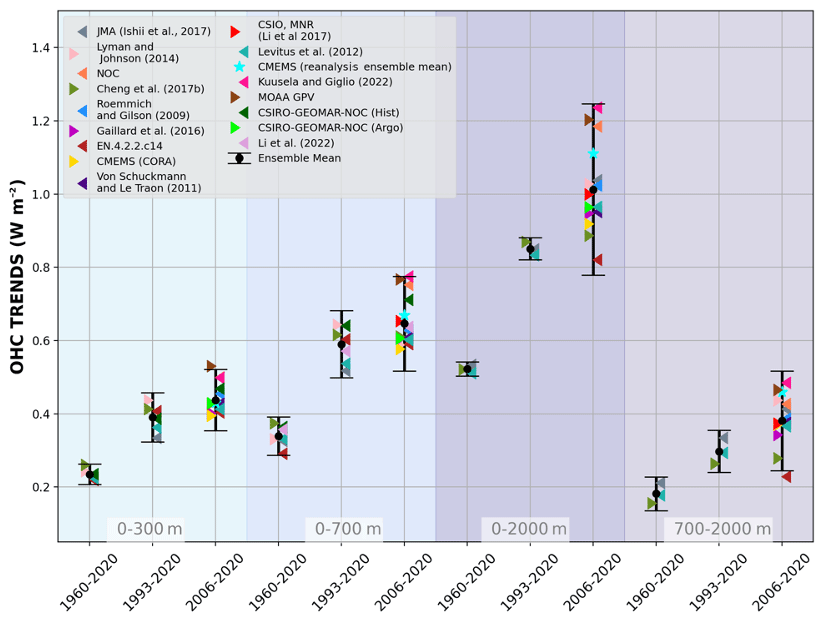Click the cyan star data point in the plot
Viewport: 824px width, 621px height.
pos(593,153)
